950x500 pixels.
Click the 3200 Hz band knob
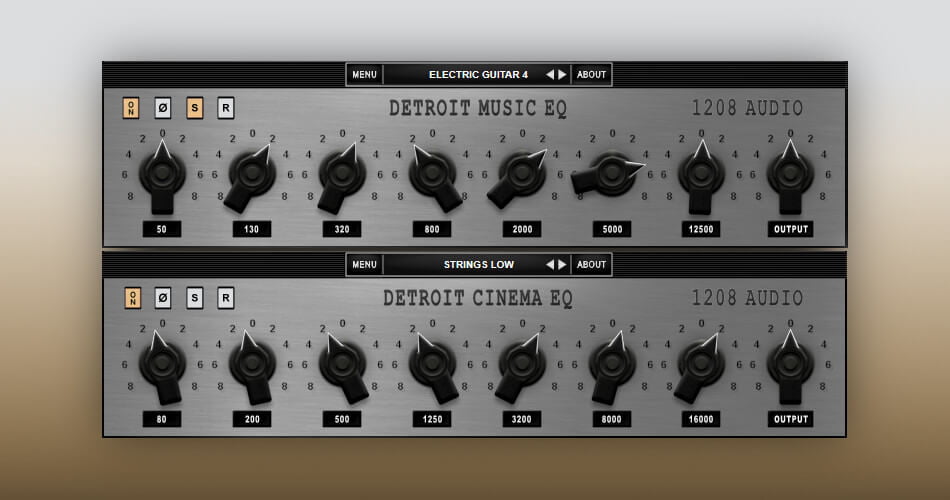point(522,364)
